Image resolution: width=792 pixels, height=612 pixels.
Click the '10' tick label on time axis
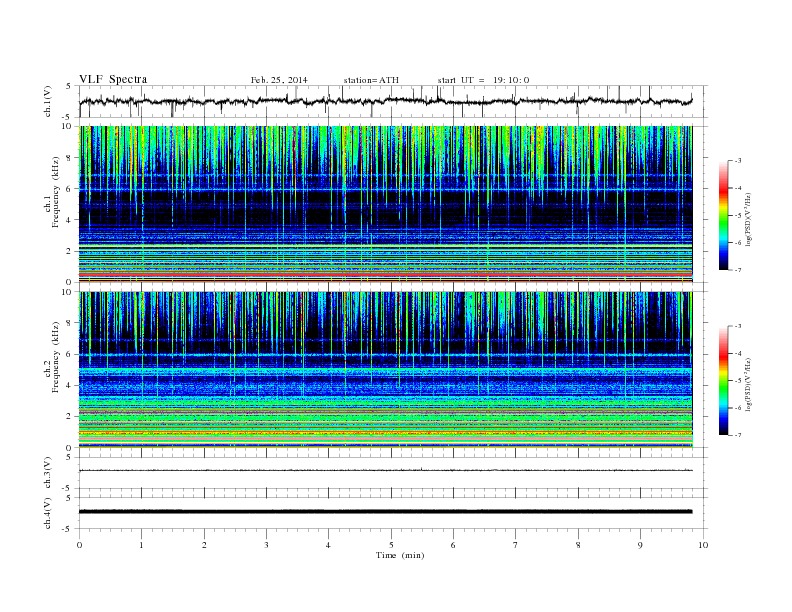click(703, 545)
